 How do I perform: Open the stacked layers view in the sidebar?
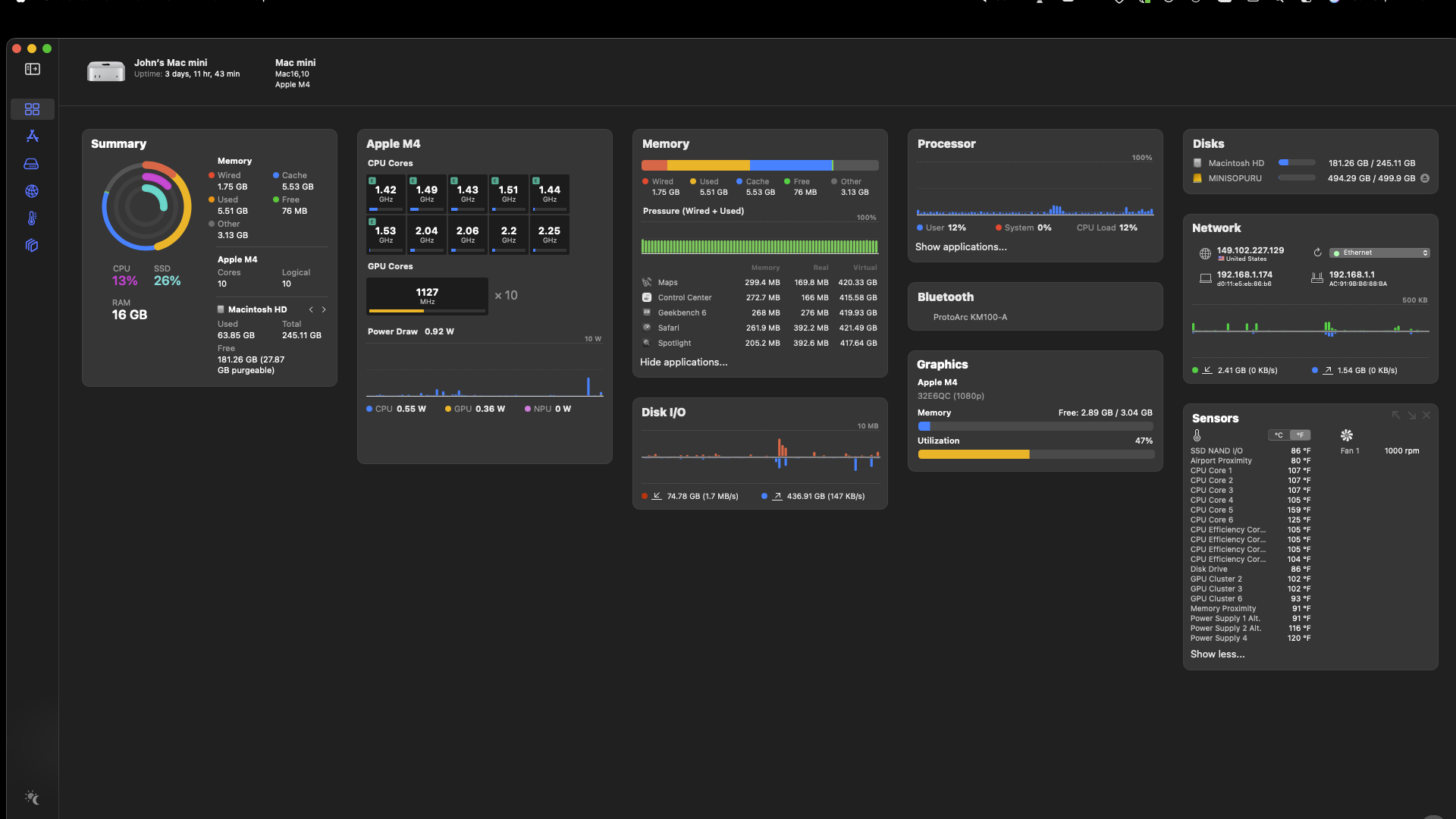[x=32, y=246]
